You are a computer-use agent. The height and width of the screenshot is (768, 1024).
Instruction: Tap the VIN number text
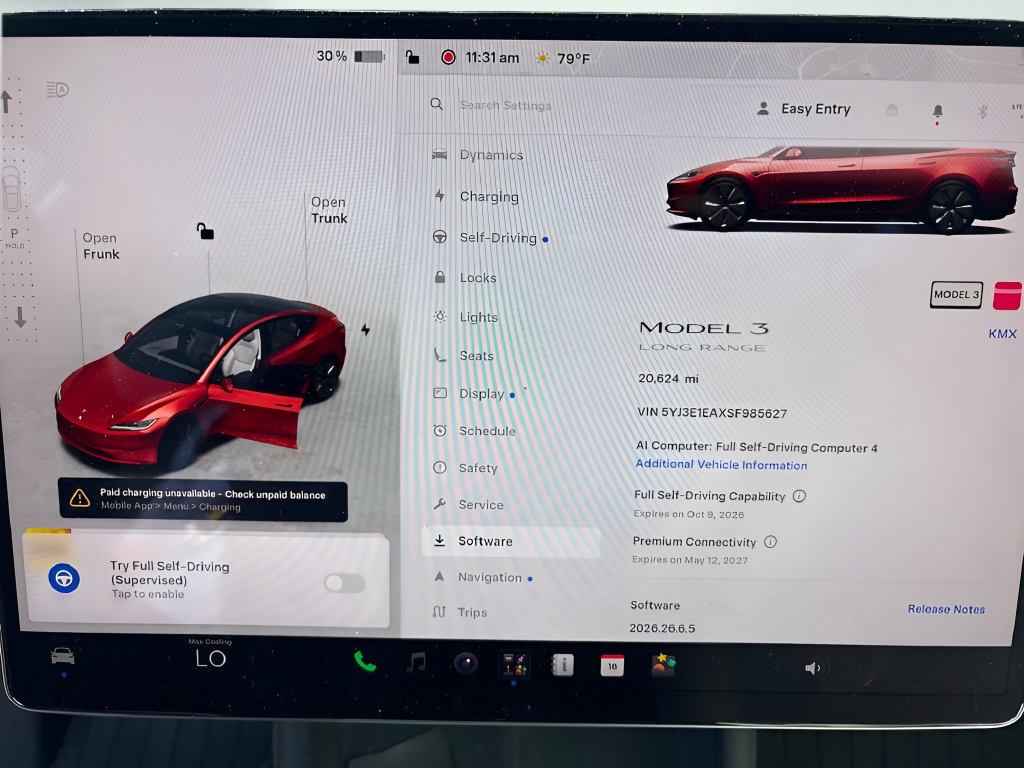[712, 413]
